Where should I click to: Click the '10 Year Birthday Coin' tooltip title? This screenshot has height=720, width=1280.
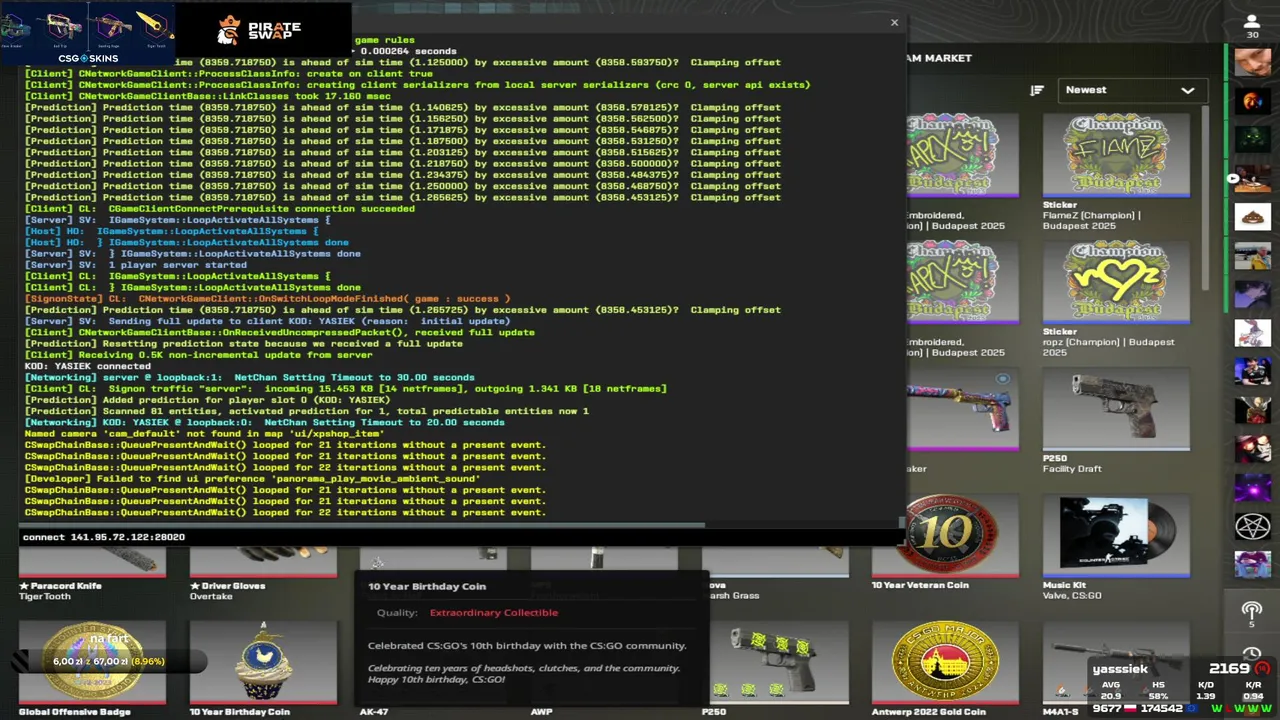coord(427,586)
